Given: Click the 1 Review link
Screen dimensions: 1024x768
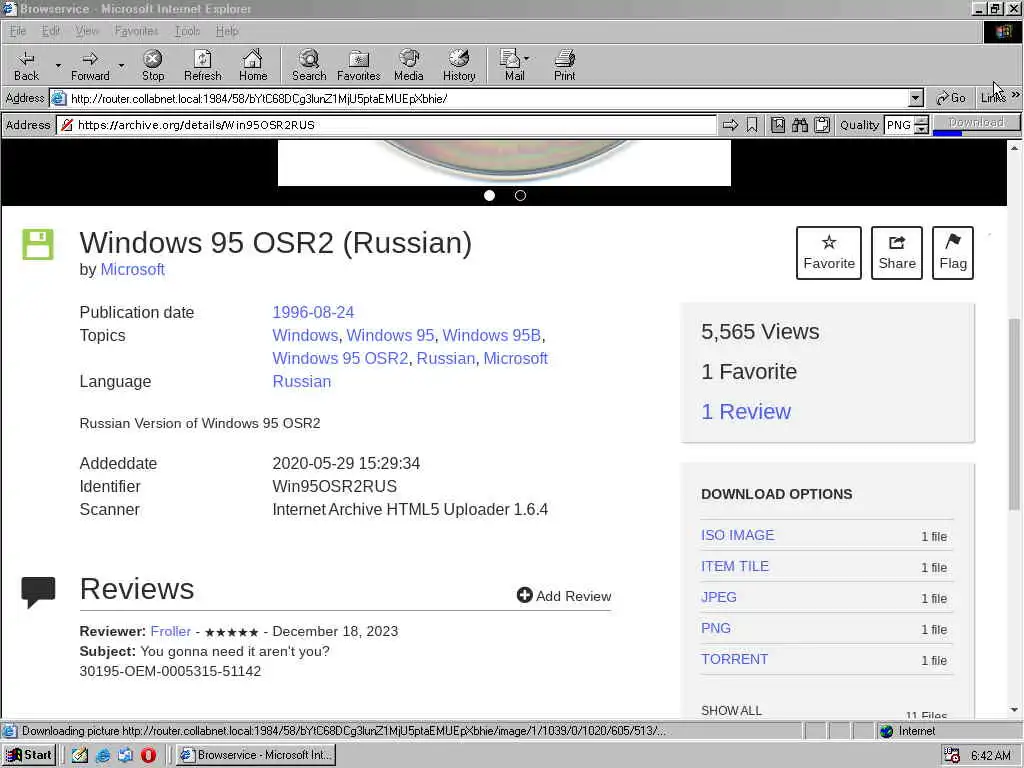Looking at the screenshot, I should pos(746,411).
